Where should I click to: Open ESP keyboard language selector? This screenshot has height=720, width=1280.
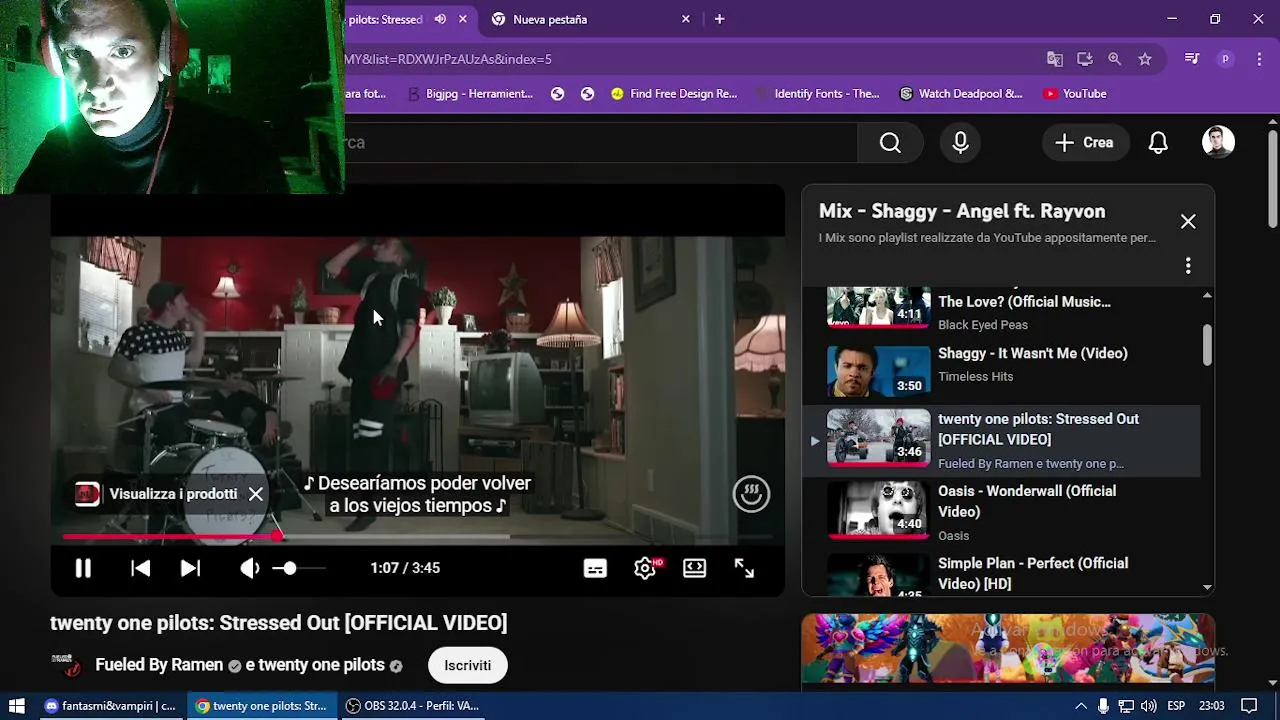point(1176,706)
